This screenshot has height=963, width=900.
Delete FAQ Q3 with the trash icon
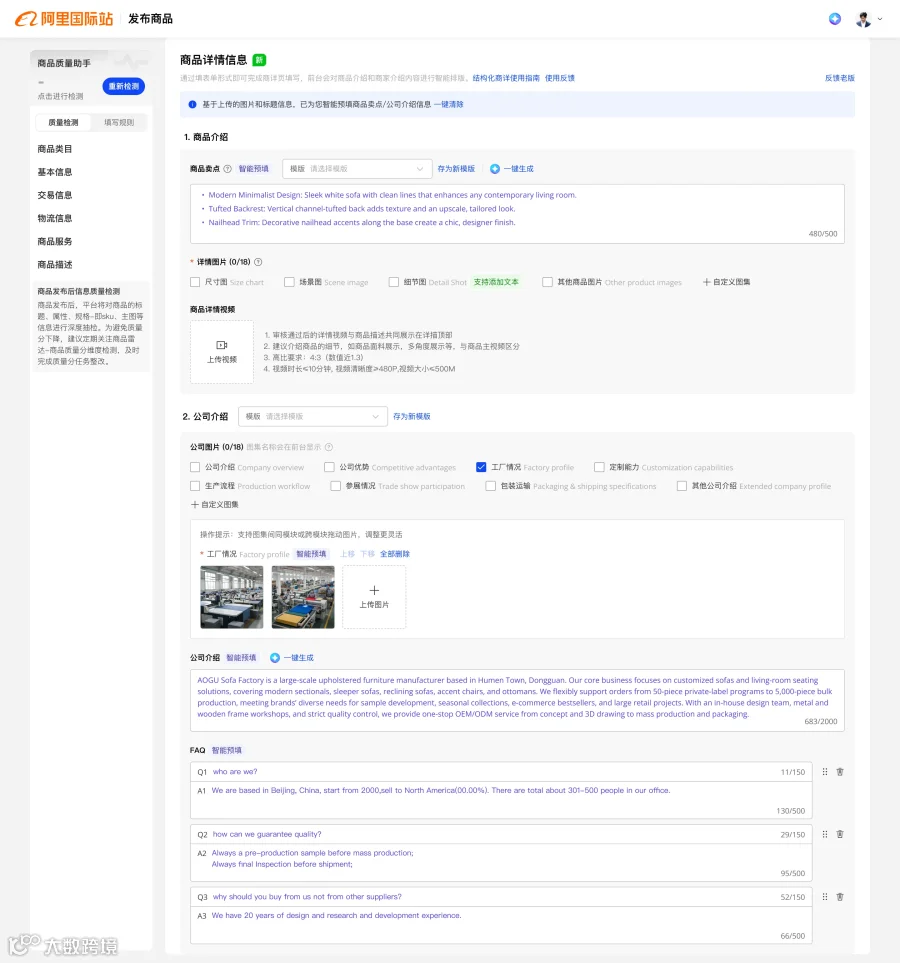coord(840,897)
